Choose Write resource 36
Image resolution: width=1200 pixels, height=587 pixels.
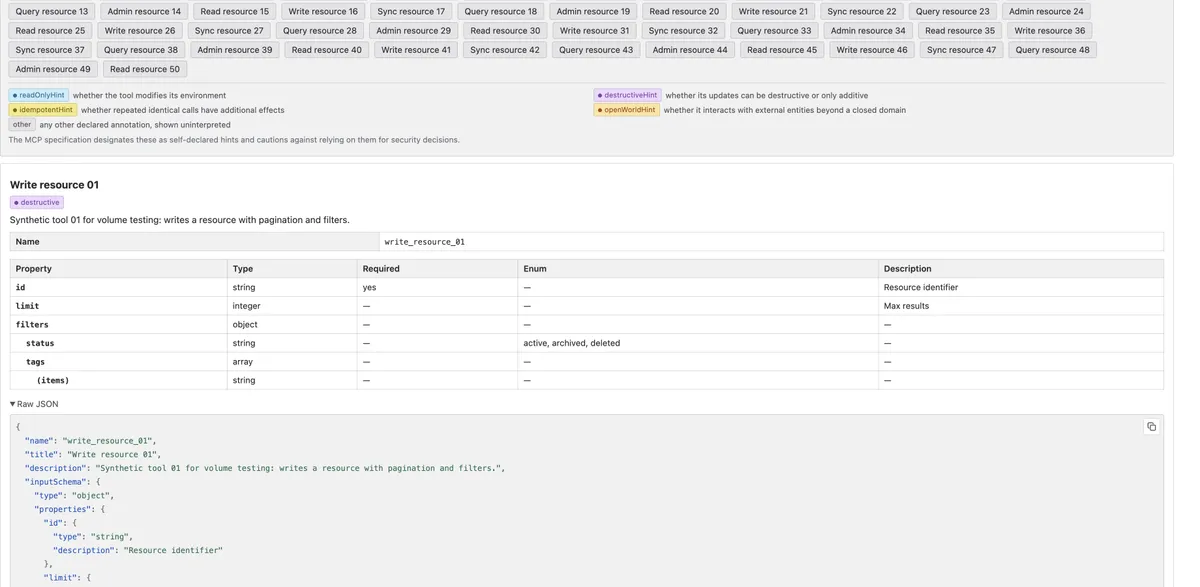pos(1049,30)
